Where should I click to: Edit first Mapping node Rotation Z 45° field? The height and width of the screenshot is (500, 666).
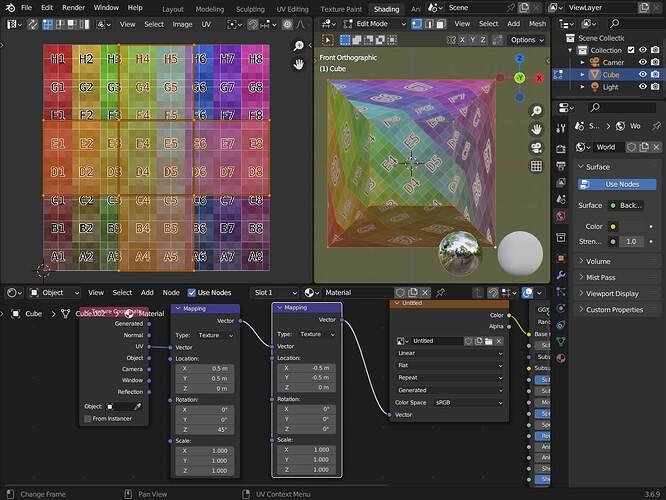point(205,430)
